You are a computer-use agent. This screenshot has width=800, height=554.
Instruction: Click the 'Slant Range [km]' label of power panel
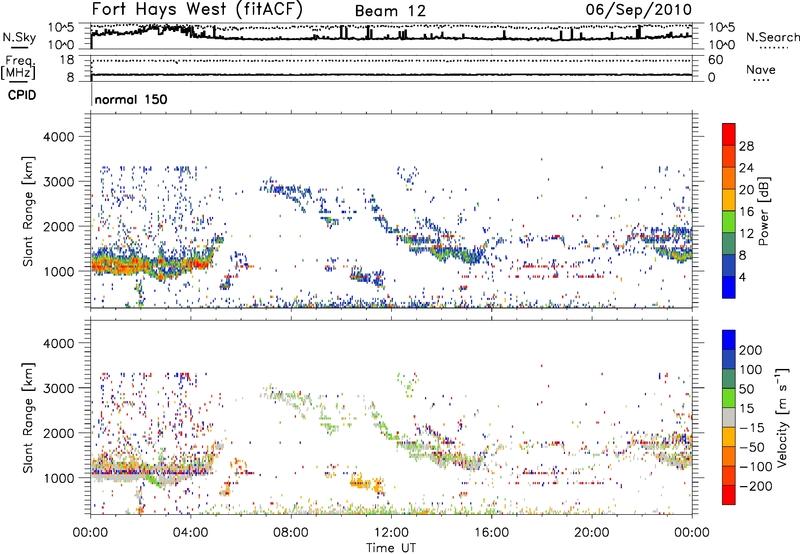28,211
